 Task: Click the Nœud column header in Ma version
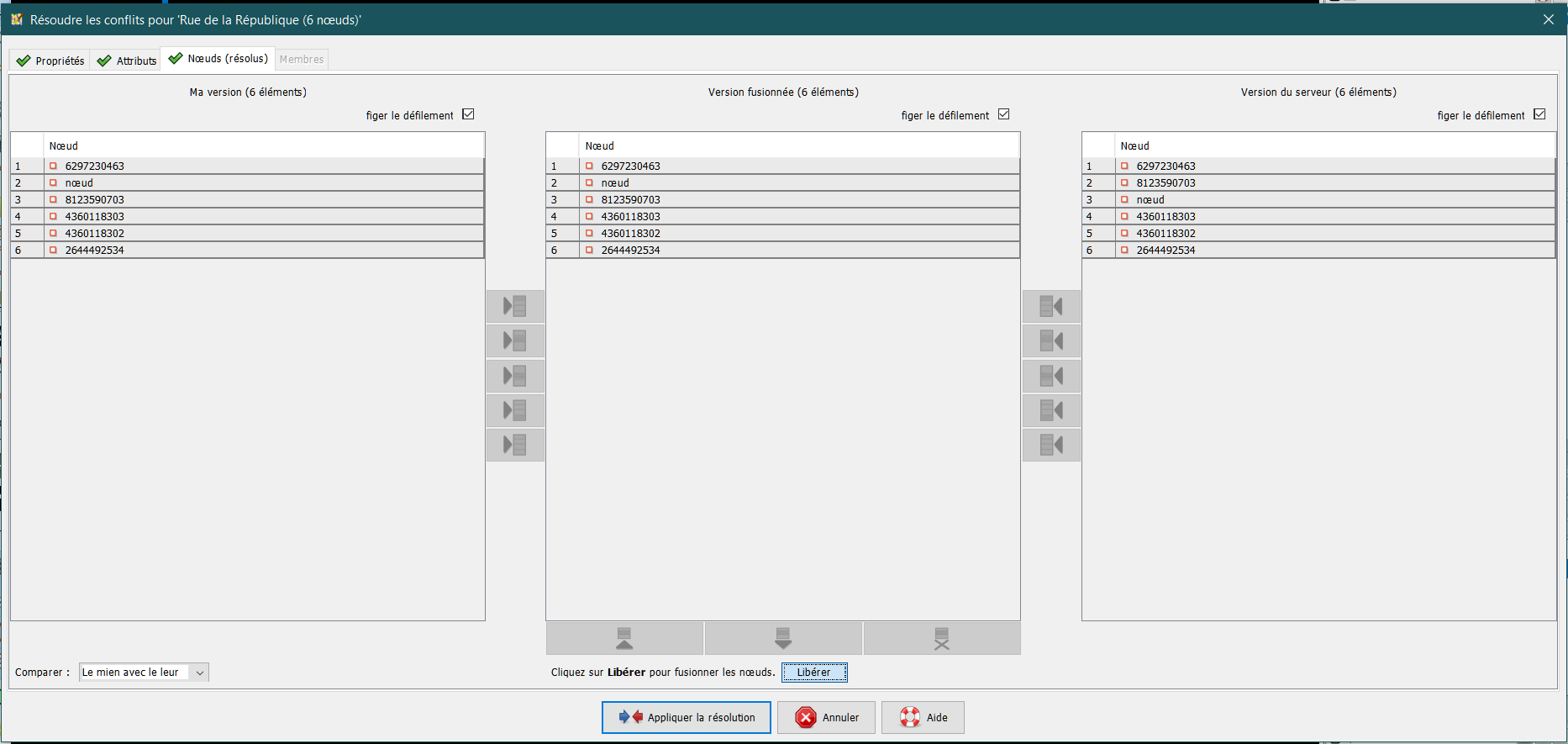coord(264,145)
